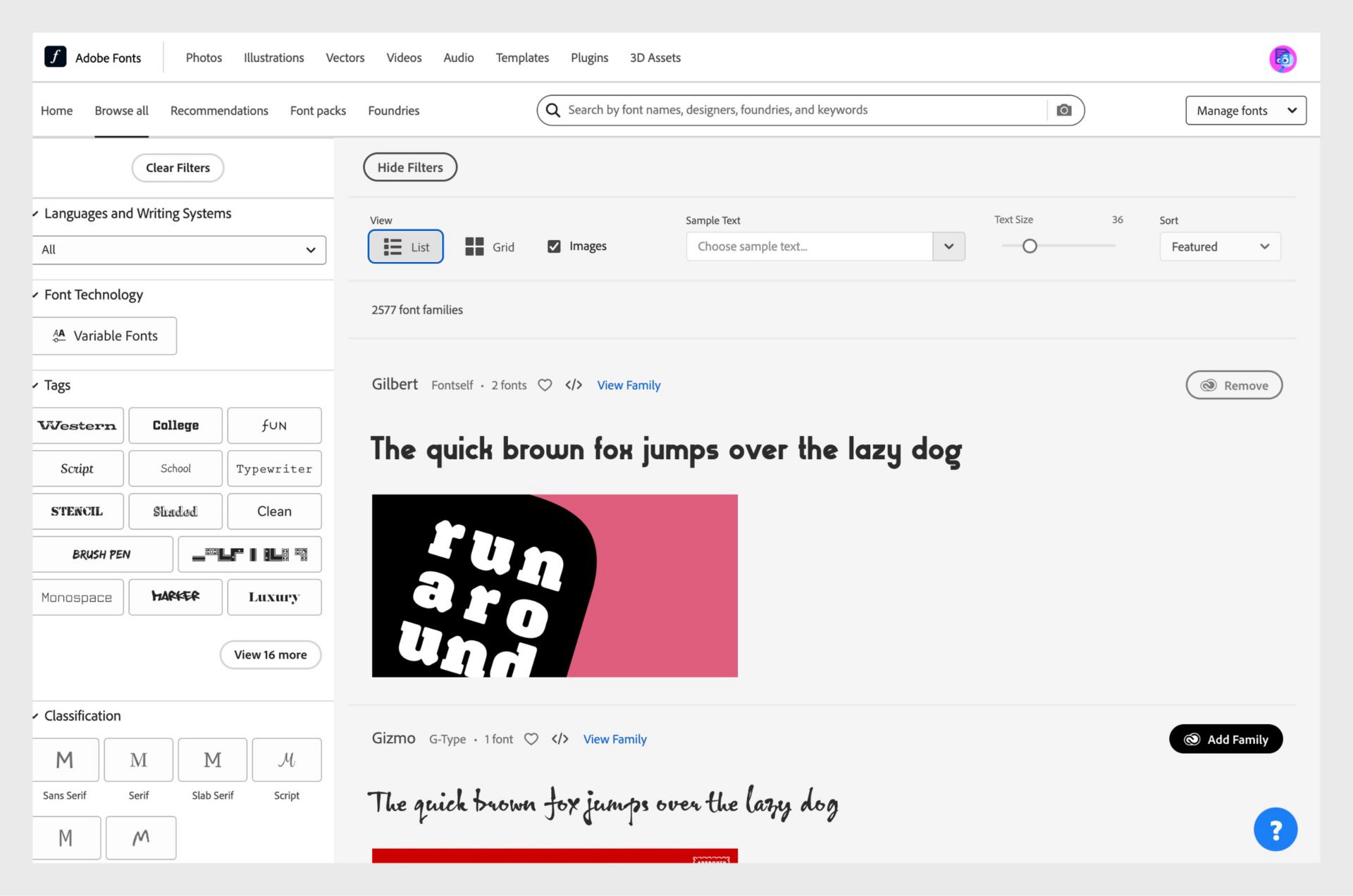Click View Family link for Gilbert
Screen dimensions: 1353x896
click(x=628, y=384)
